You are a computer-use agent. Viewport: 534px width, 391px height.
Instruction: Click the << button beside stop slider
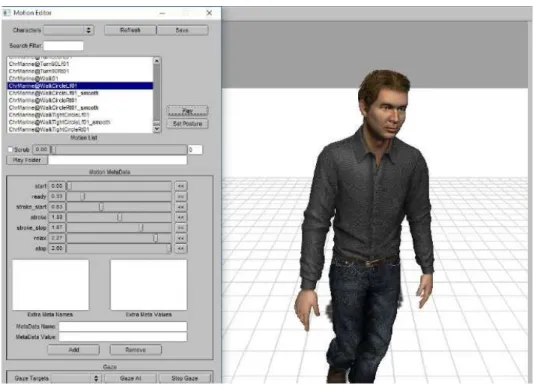coord(181,249)
